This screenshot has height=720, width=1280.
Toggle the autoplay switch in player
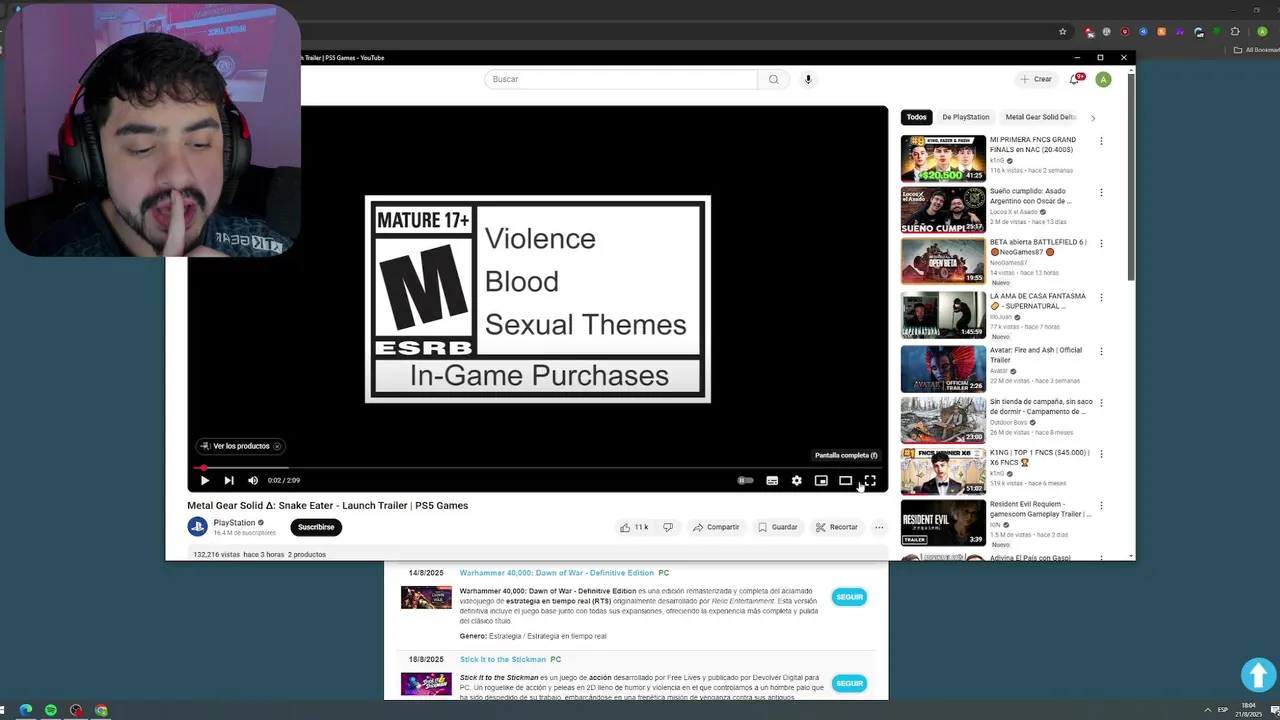click(x=746, y=481)
